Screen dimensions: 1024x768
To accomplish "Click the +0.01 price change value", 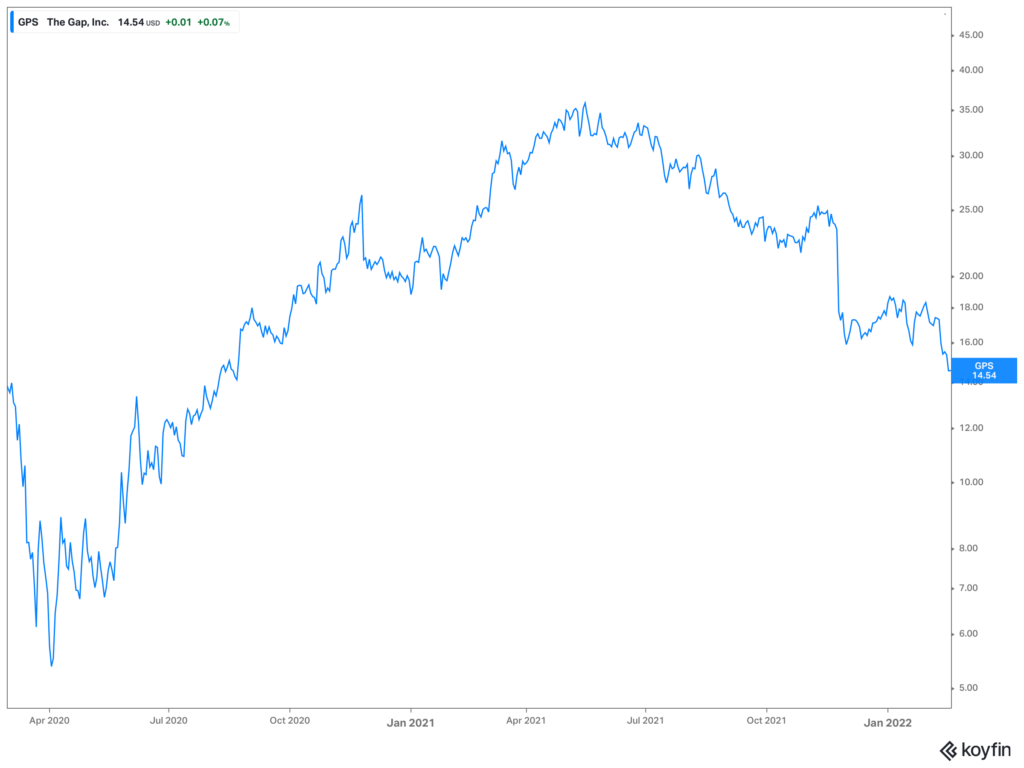I will point(178,22).
